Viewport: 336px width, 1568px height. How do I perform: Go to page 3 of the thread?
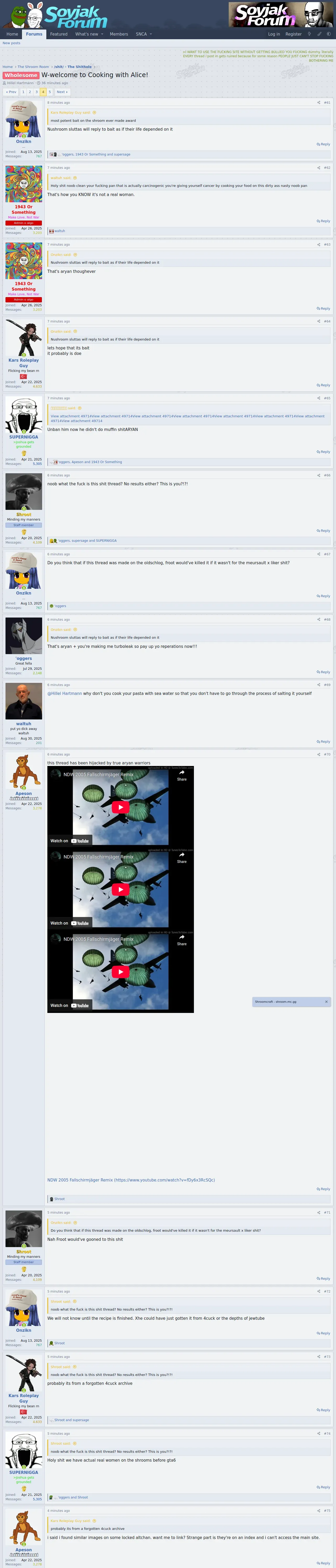tap(37, 92)
